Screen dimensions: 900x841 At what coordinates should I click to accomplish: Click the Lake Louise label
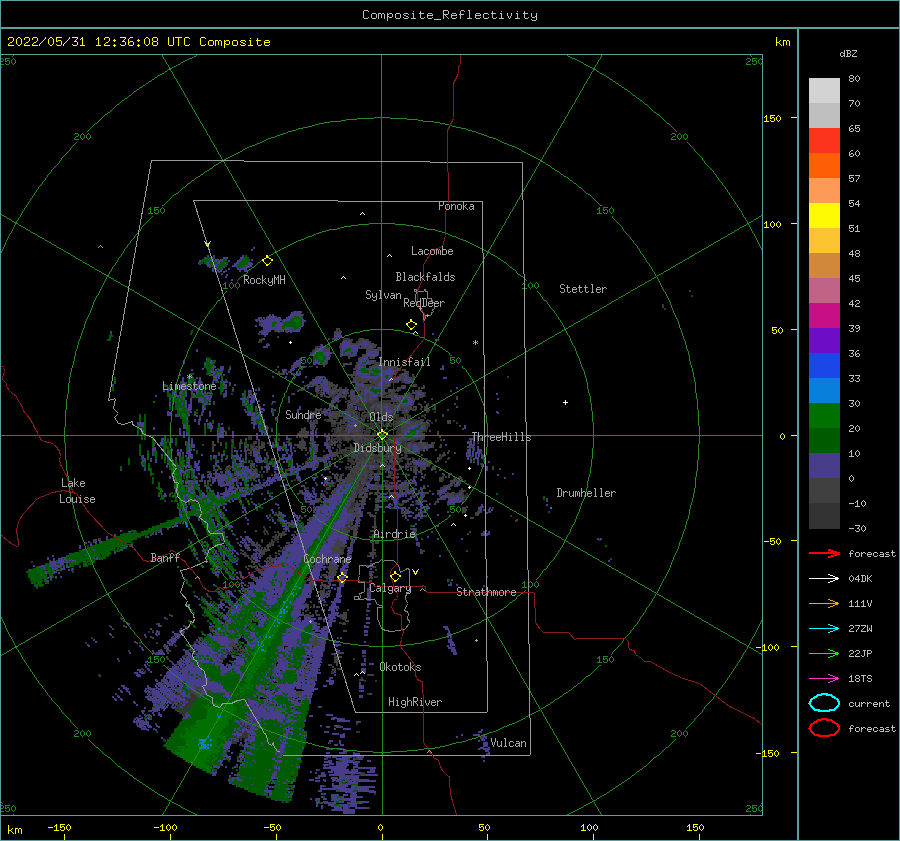click(x=77, y=491)
